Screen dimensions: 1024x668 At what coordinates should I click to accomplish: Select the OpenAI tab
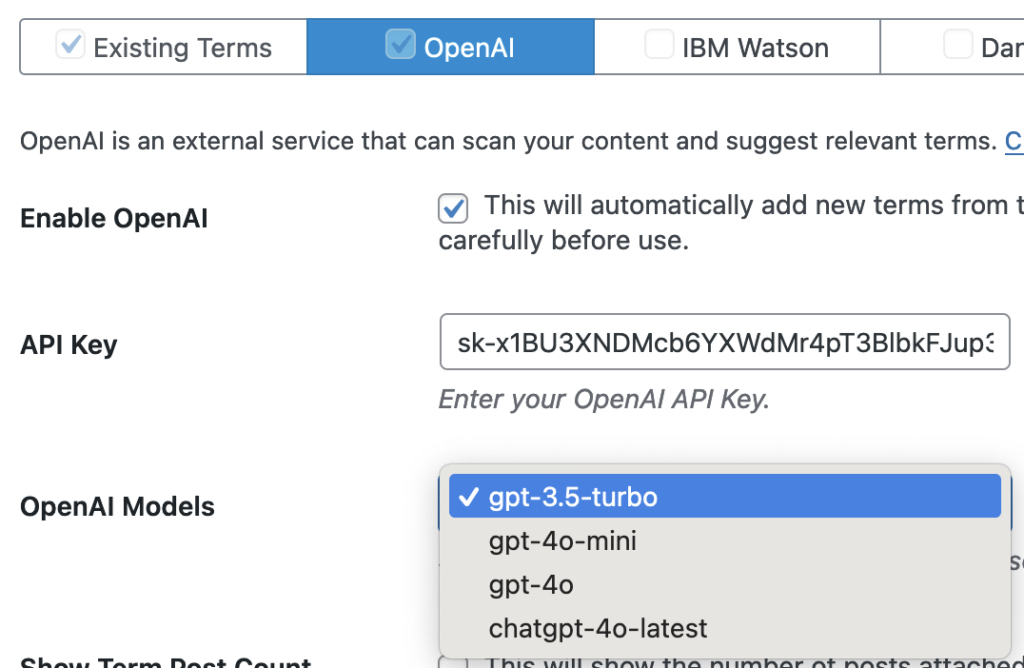coord(451,47)
